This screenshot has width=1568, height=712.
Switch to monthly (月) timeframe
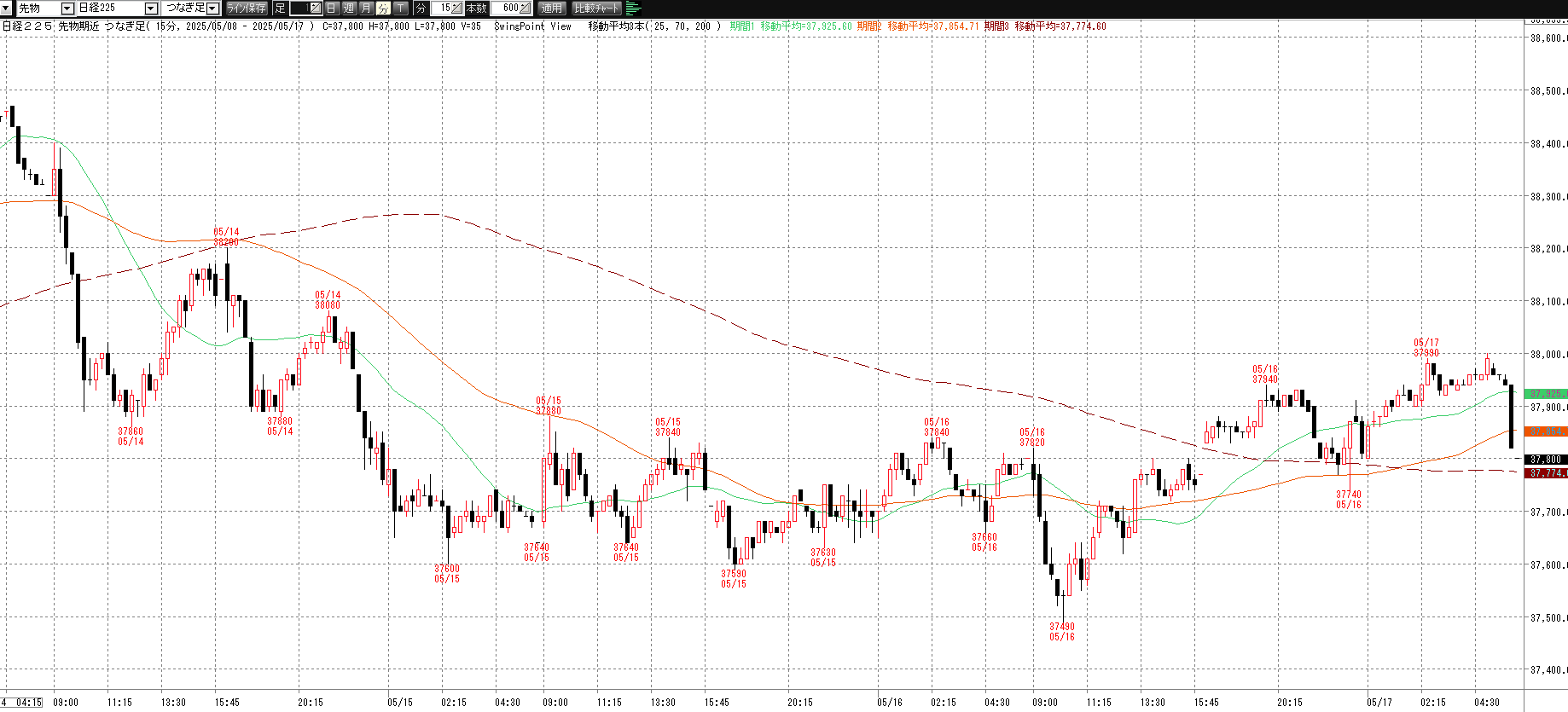366,9
